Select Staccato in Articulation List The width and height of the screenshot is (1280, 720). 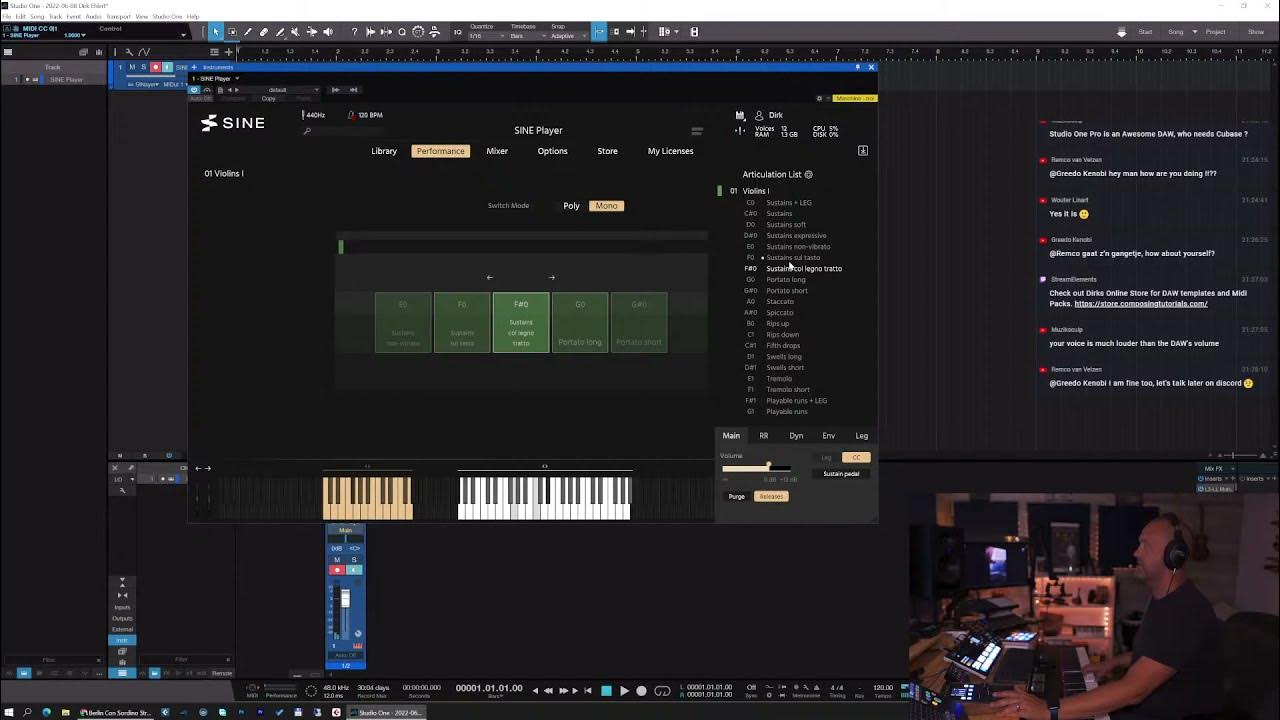780,302
